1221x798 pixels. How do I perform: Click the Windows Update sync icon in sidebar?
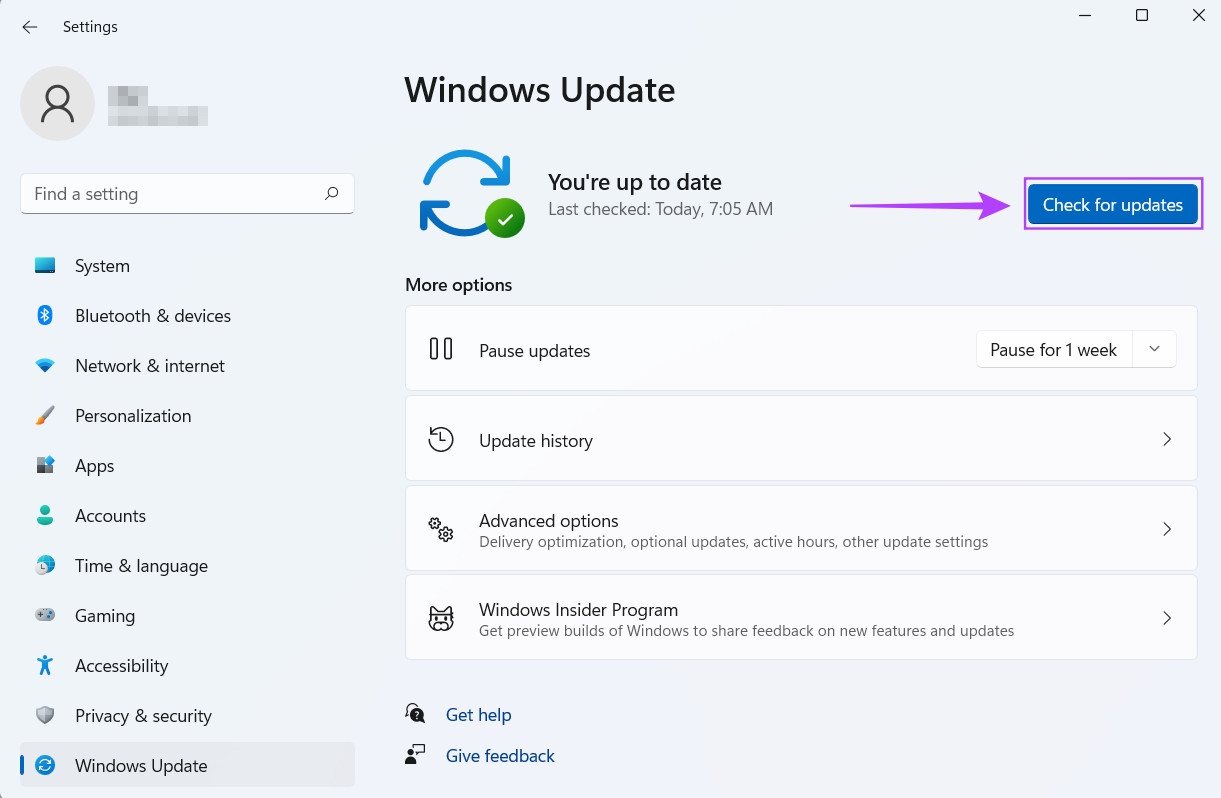click(45, 766)
